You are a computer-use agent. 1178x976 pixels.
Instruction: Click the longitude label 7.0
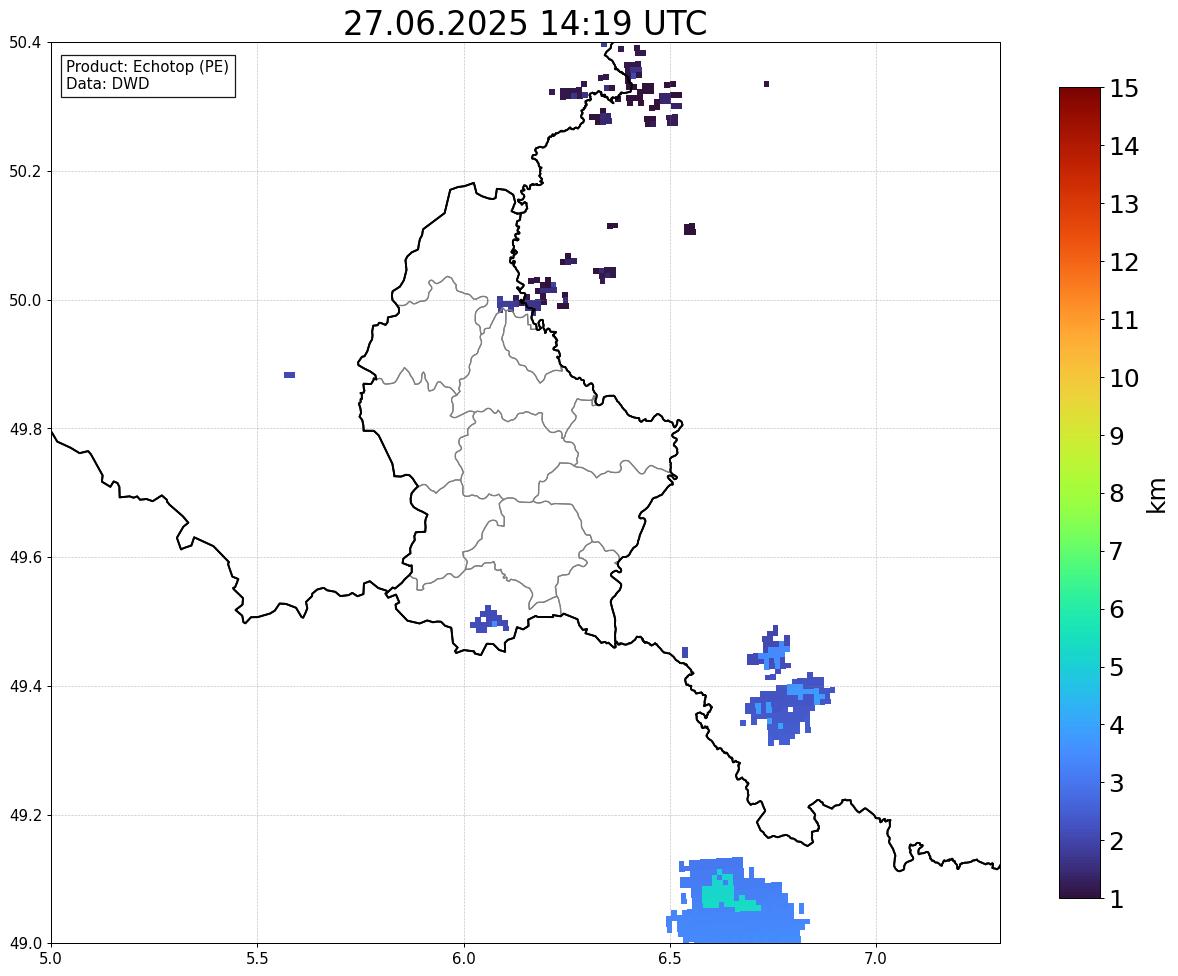coord(876,959)
